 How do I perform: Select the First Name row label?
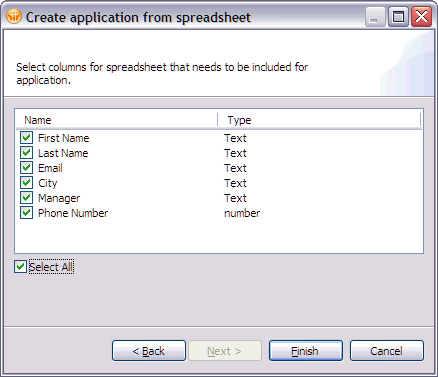tap(63, 138)
